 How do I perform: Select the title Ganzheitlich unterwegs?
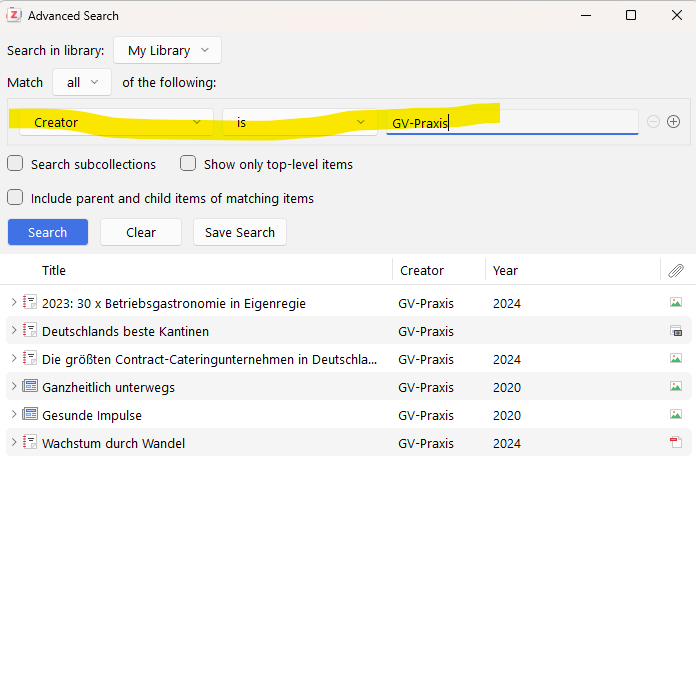(108, 388)
